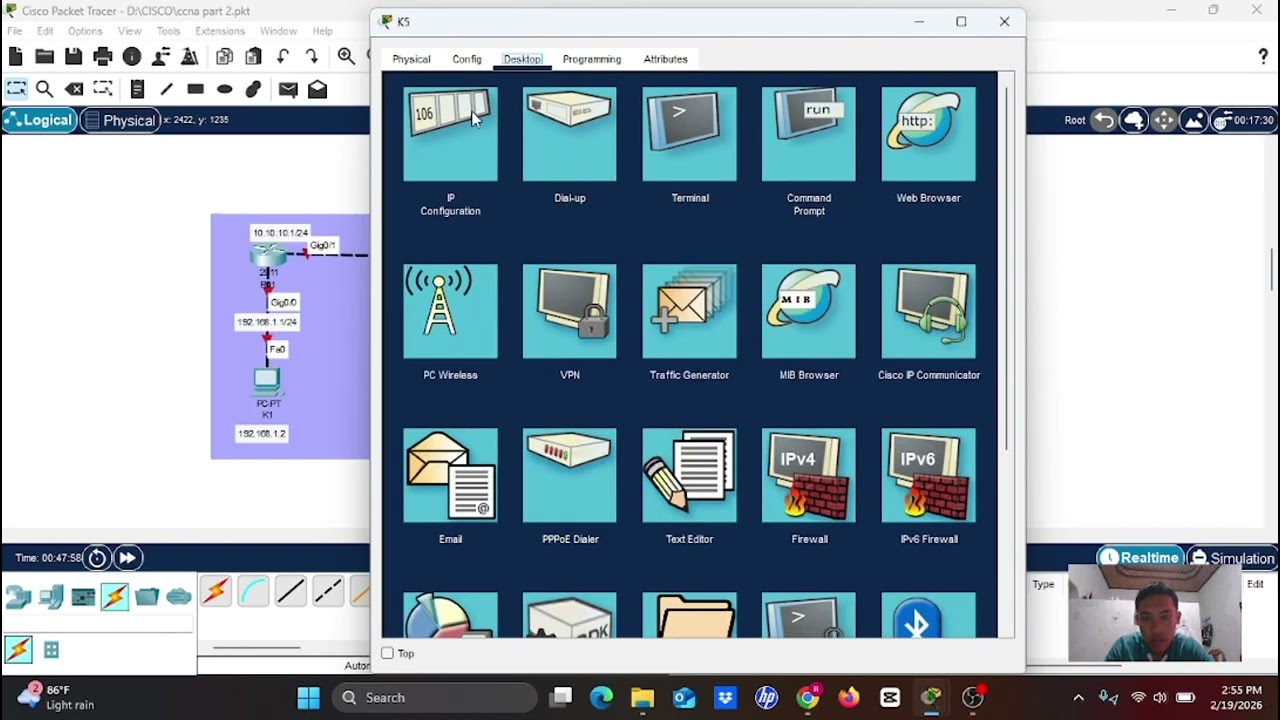This screenshot has width=1280, height=720.
Task: Click the K1 PC in topology
Action: (x=266, y=381)
